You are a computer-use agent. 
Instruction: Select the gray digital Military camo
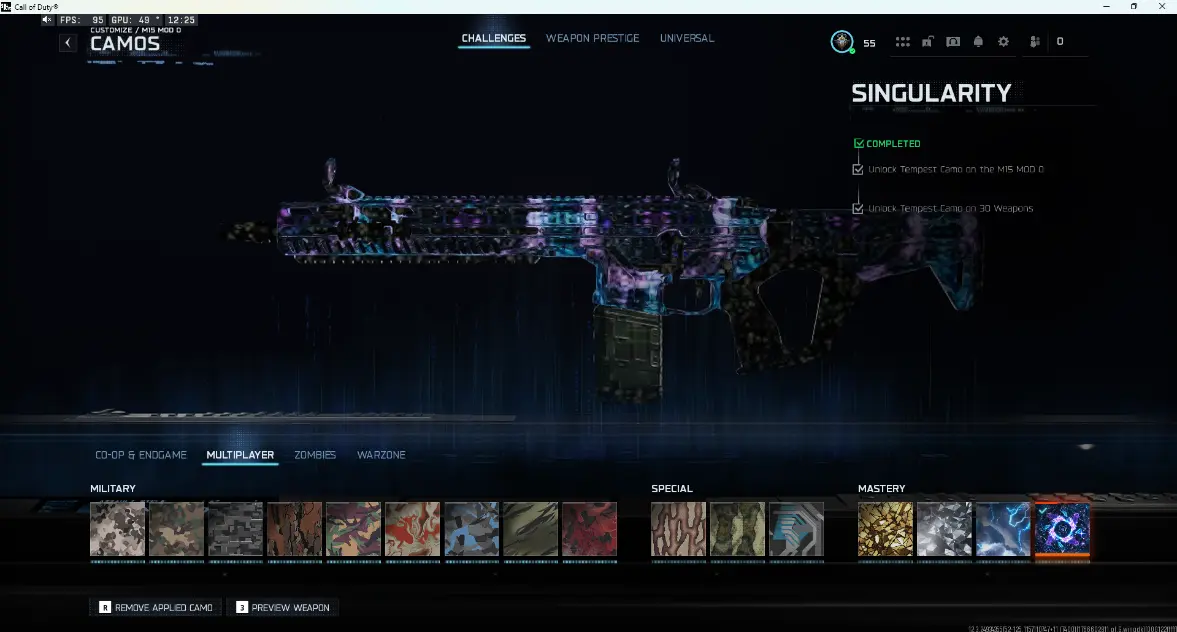pos(236,530)
